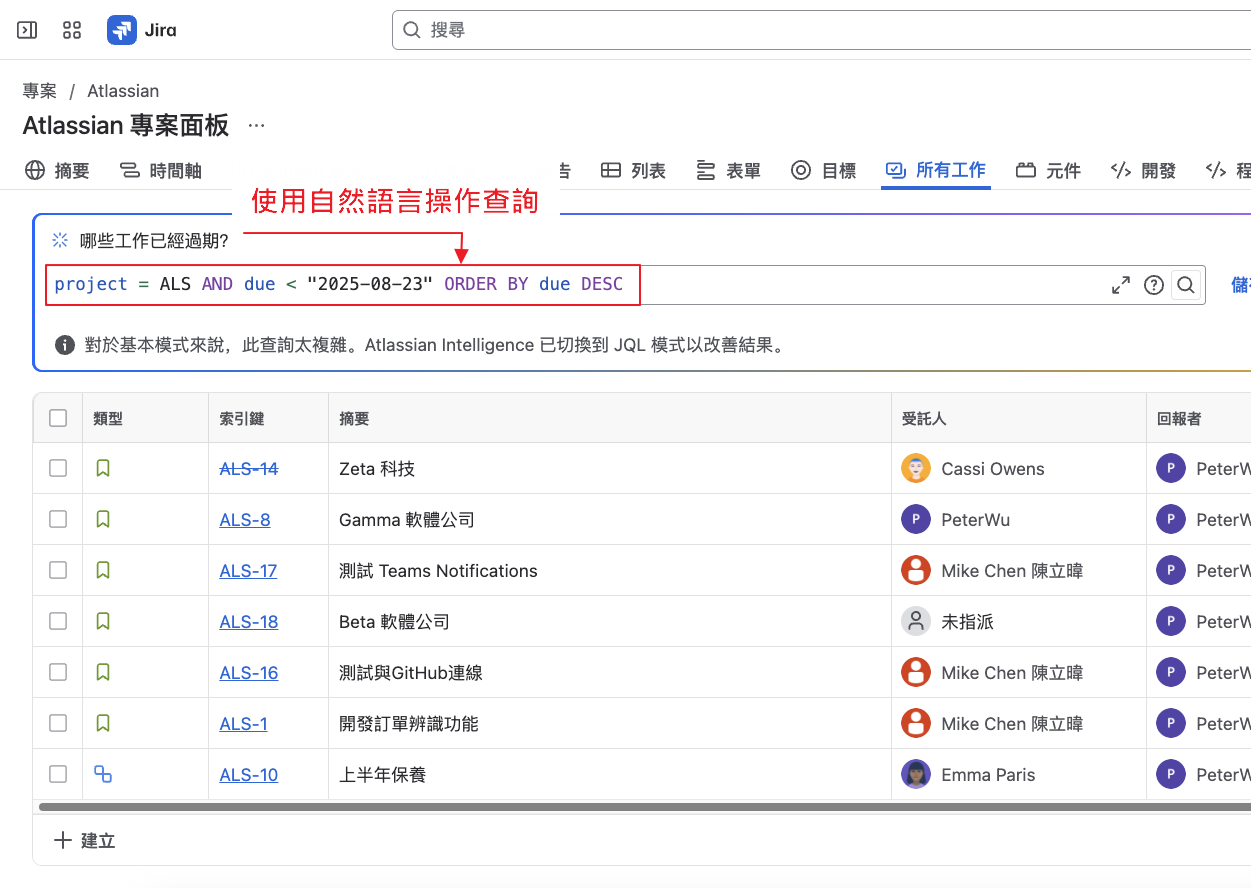Viewport: 1251px width, 888px height.
Task: Open the app switcher grid icon
Action: [x=72, y=30]
